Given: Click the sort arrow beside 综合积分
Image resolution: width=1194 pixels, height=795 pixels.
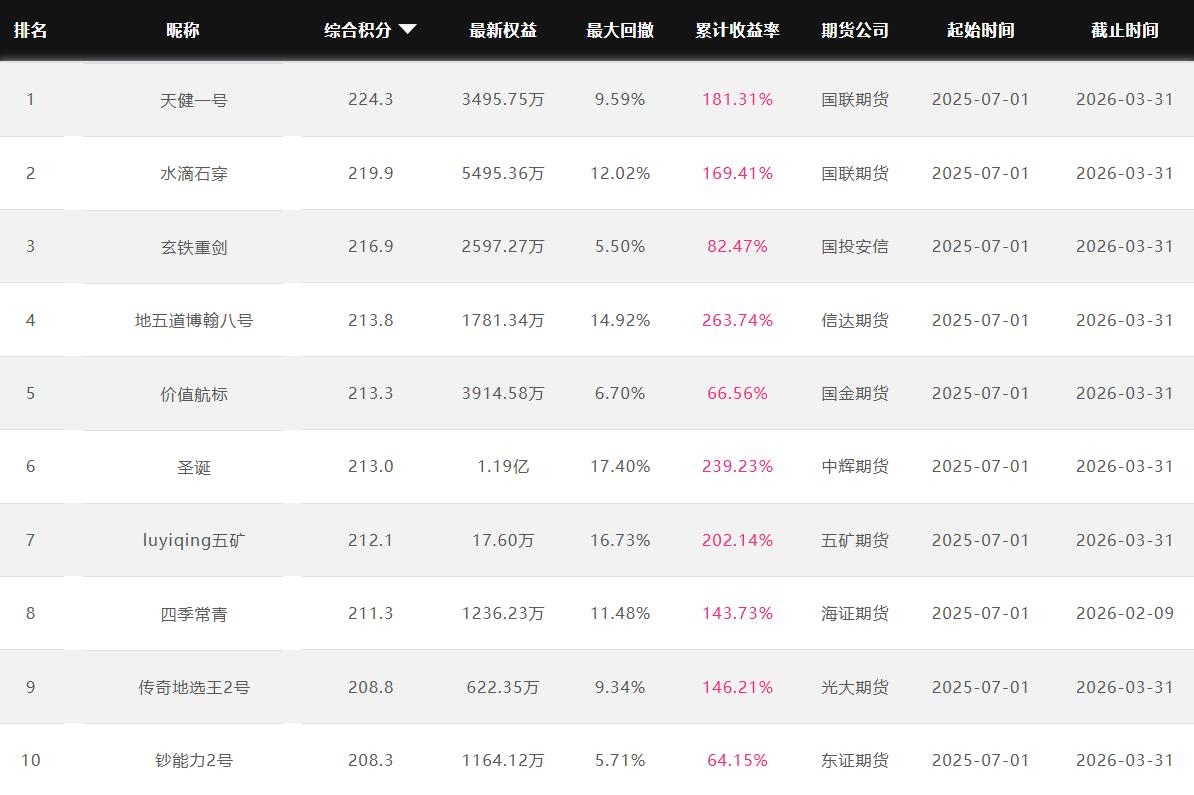Looking at the screenshot, I should [x=407, y=30].
